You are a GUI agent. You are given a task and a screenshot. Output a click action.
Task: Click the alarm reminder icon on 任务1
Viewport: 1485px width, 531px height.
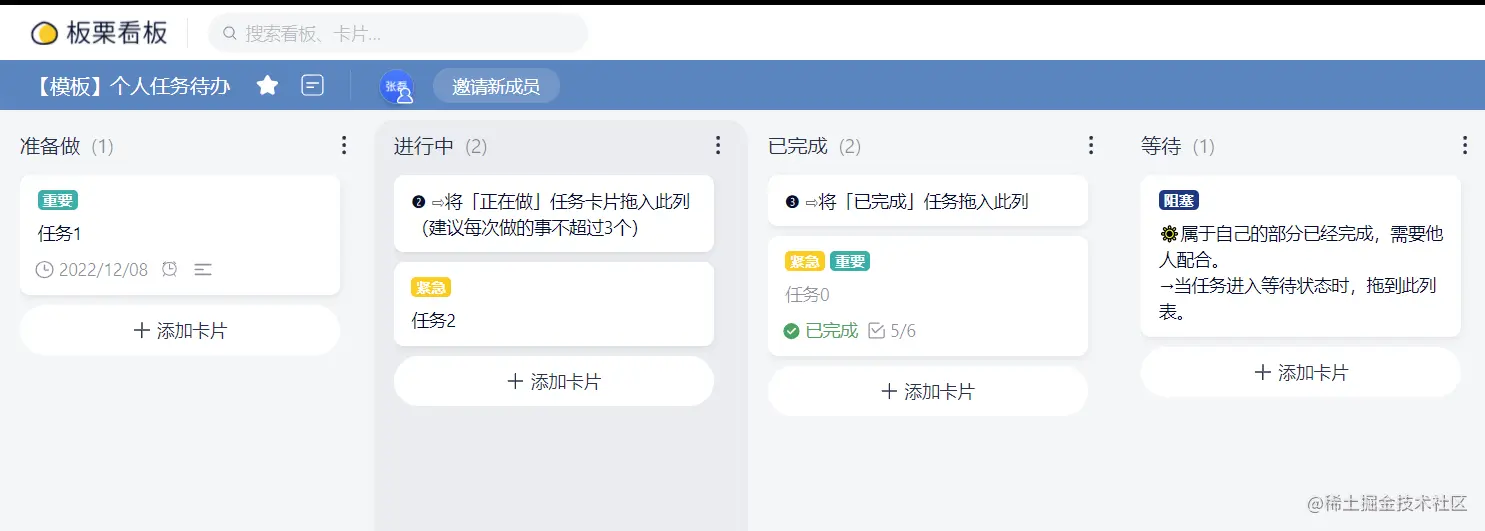point(170,269)
